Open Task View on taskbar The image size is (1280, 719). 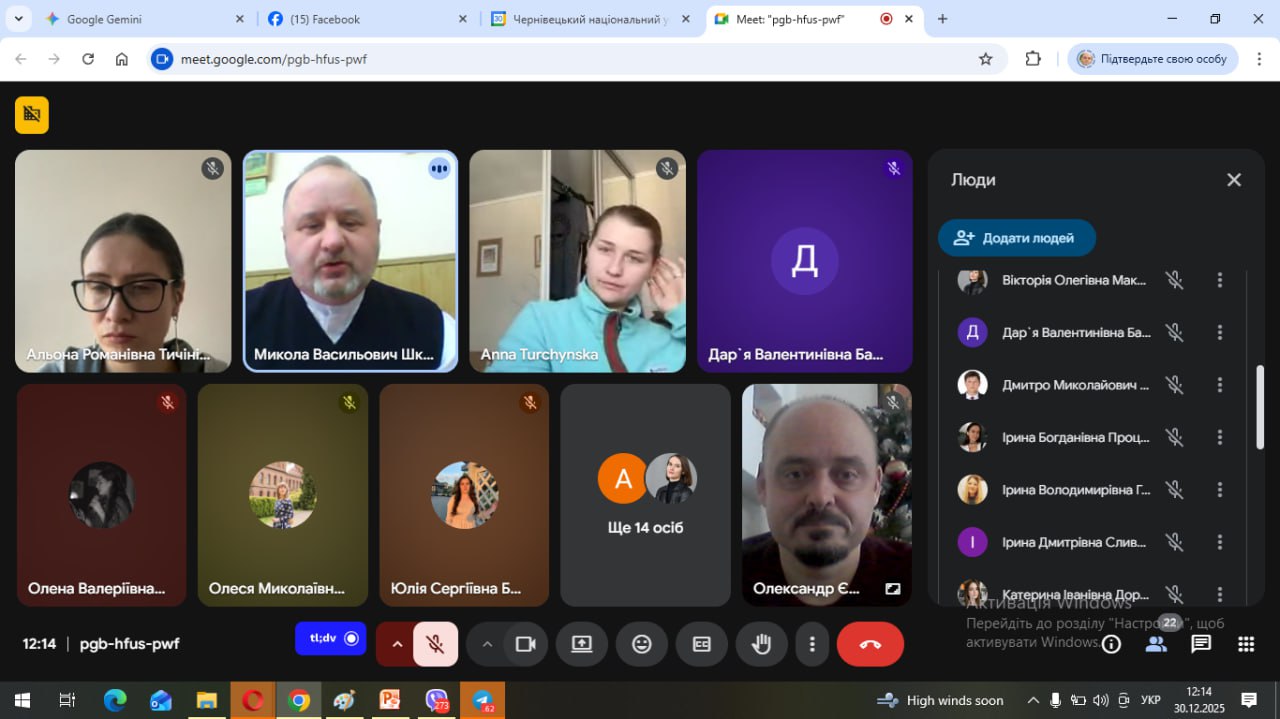pos(67,700)
